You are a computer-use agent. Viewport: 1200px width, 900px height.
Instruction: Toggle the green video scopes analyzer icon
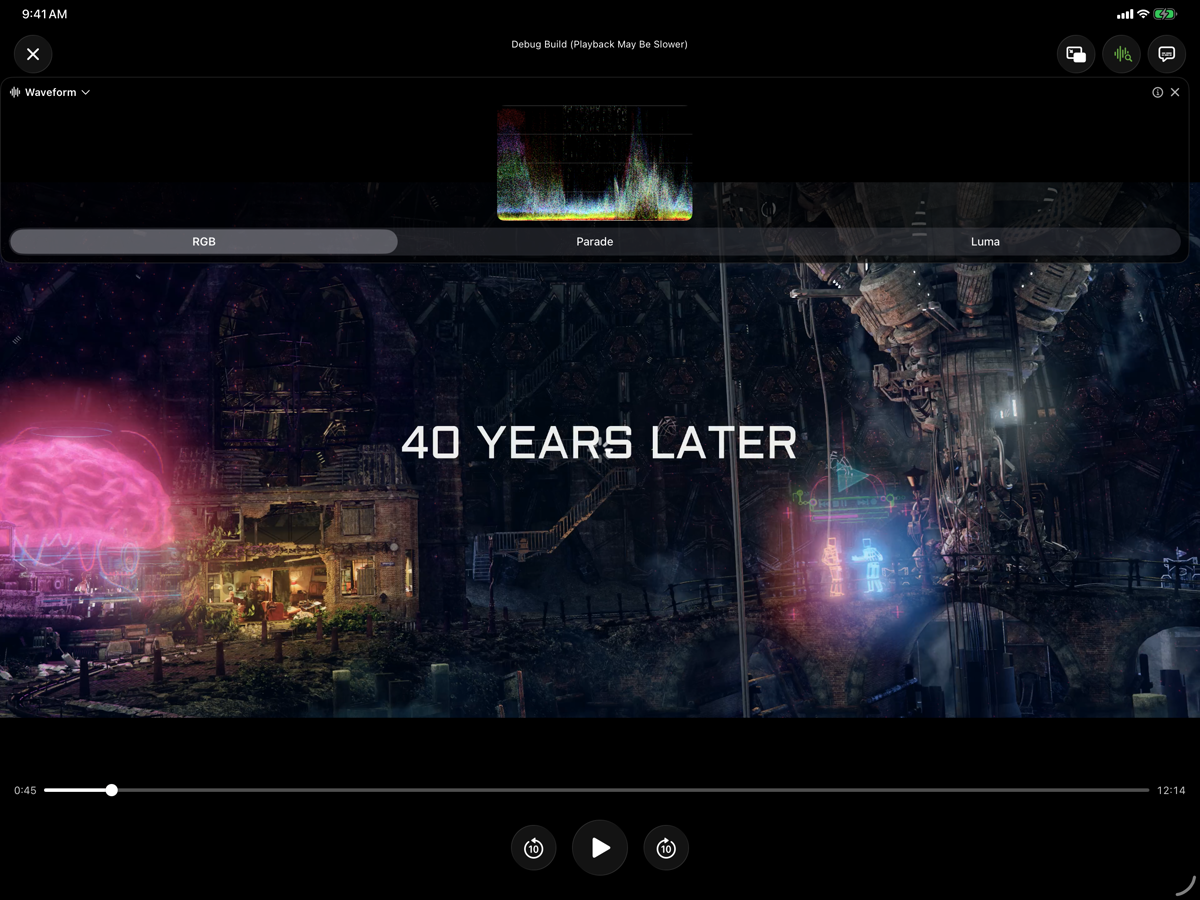pos(1122,54)
